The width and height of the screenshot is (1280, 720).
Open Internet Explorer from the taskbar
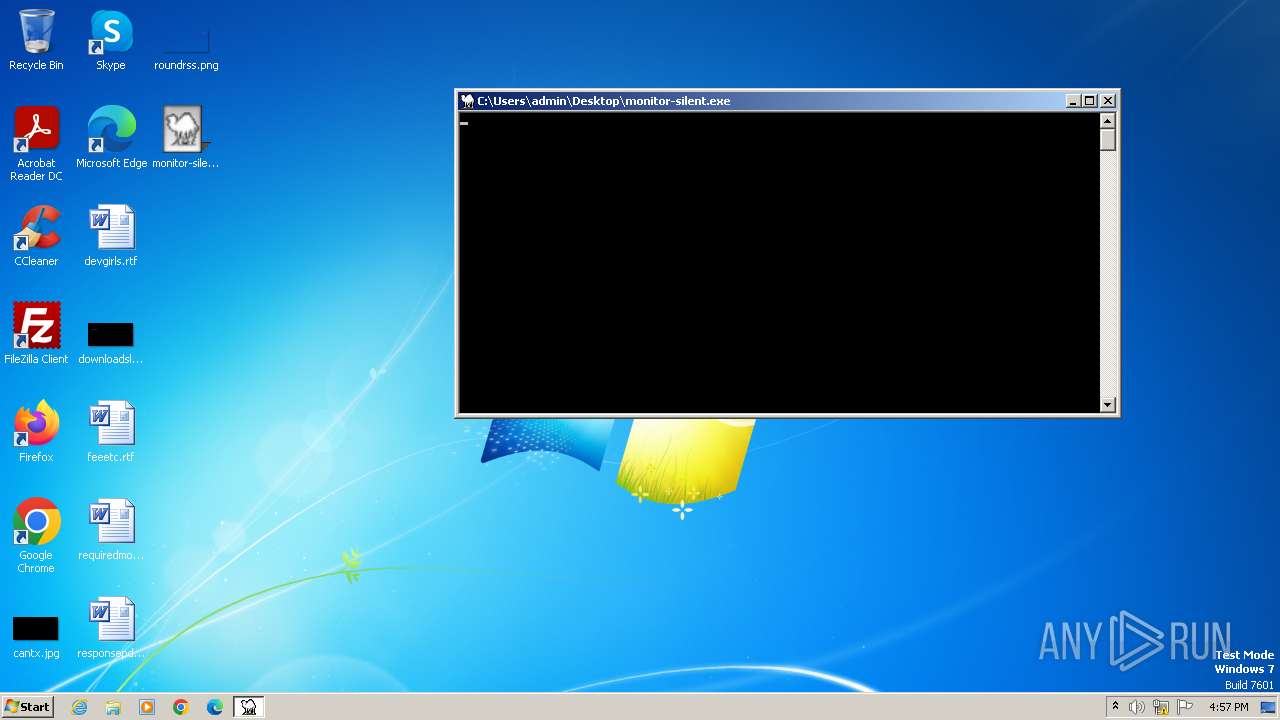coord(79,707)
